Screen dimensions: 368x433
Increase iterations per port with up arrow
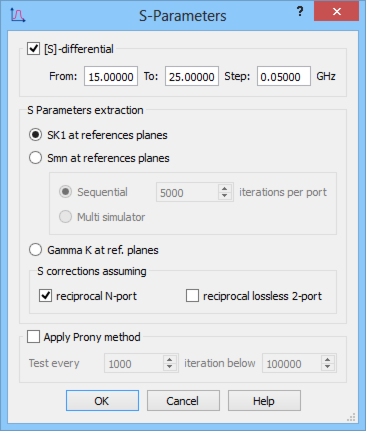tap(225, 188)
